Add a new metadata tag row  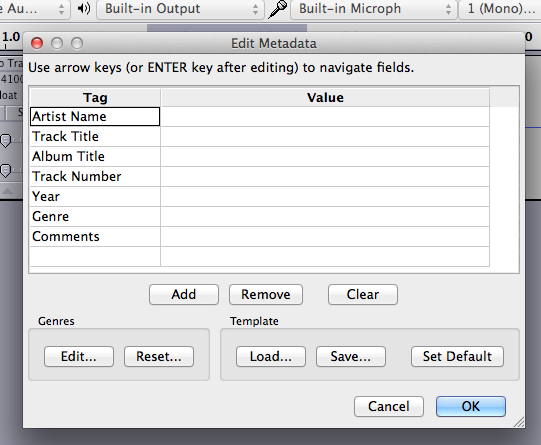click(x=184, y=295)
